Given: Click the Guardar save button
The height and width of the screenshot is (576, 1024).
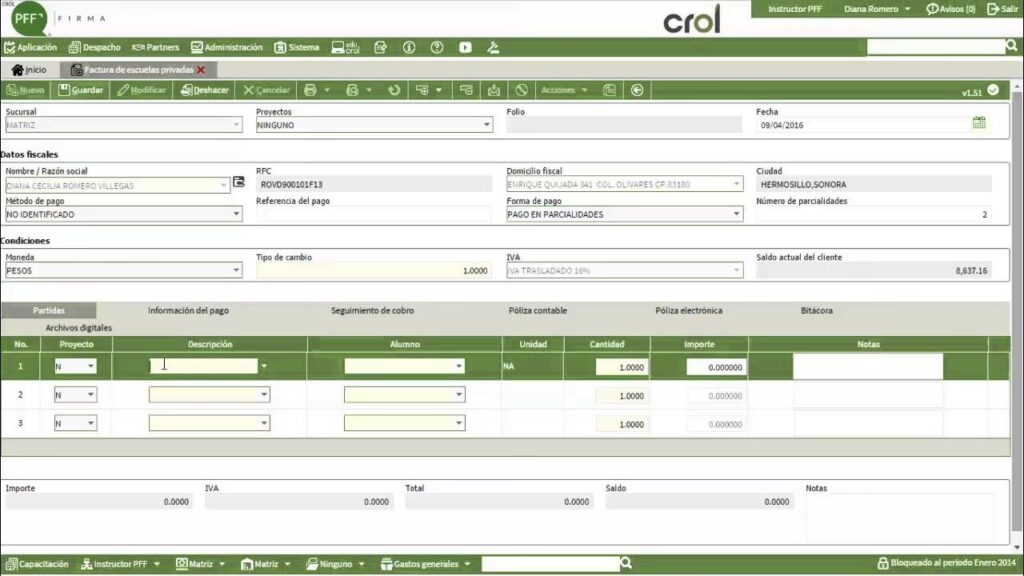Looking at the screenshot, I should click(x=81, y=90).
